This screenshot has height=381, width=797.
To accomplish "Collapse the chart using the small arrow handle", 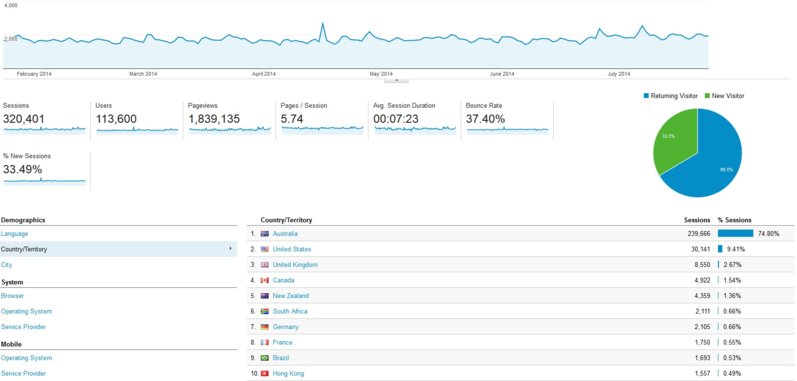I will click(x=396, y=80).
